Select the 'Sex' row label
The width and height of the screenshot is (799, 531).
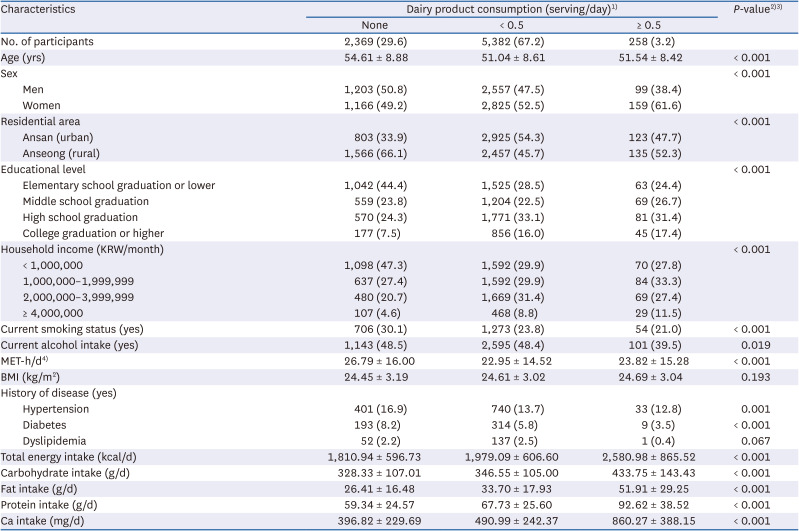[x=9, y=73]
